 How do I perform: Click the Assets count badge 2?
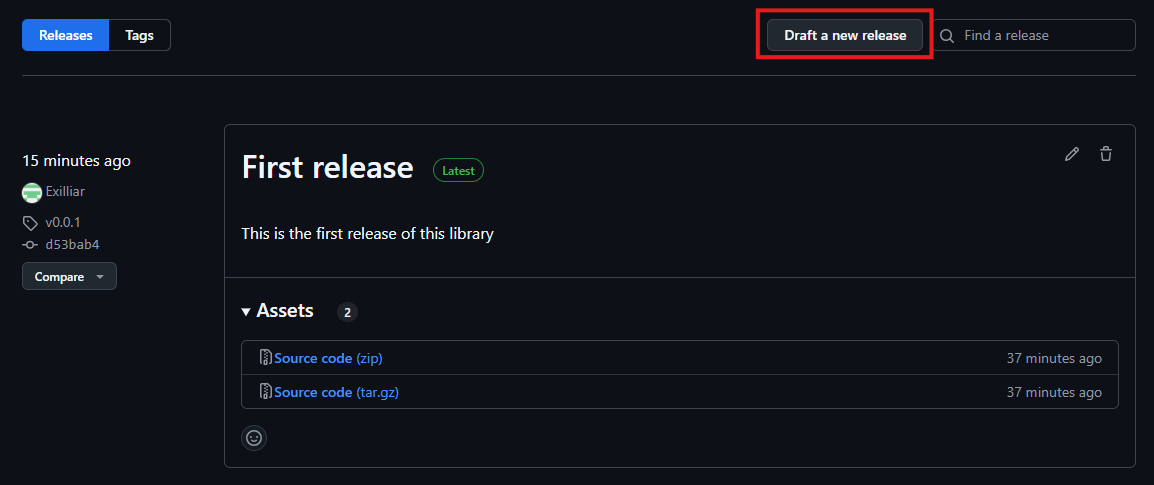(x=347, y=312)
